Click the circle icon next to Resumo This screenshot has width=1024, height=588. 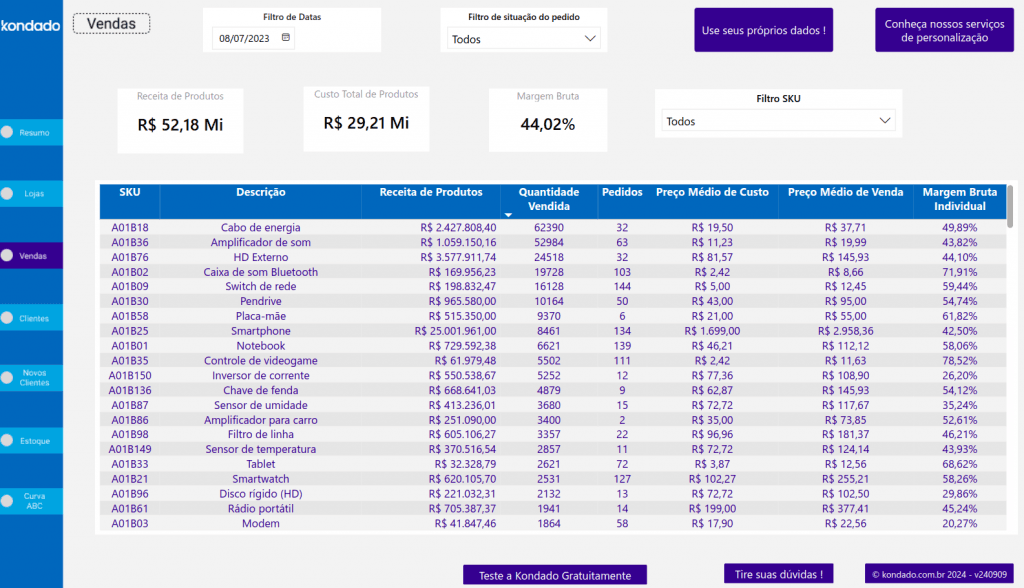8,132
